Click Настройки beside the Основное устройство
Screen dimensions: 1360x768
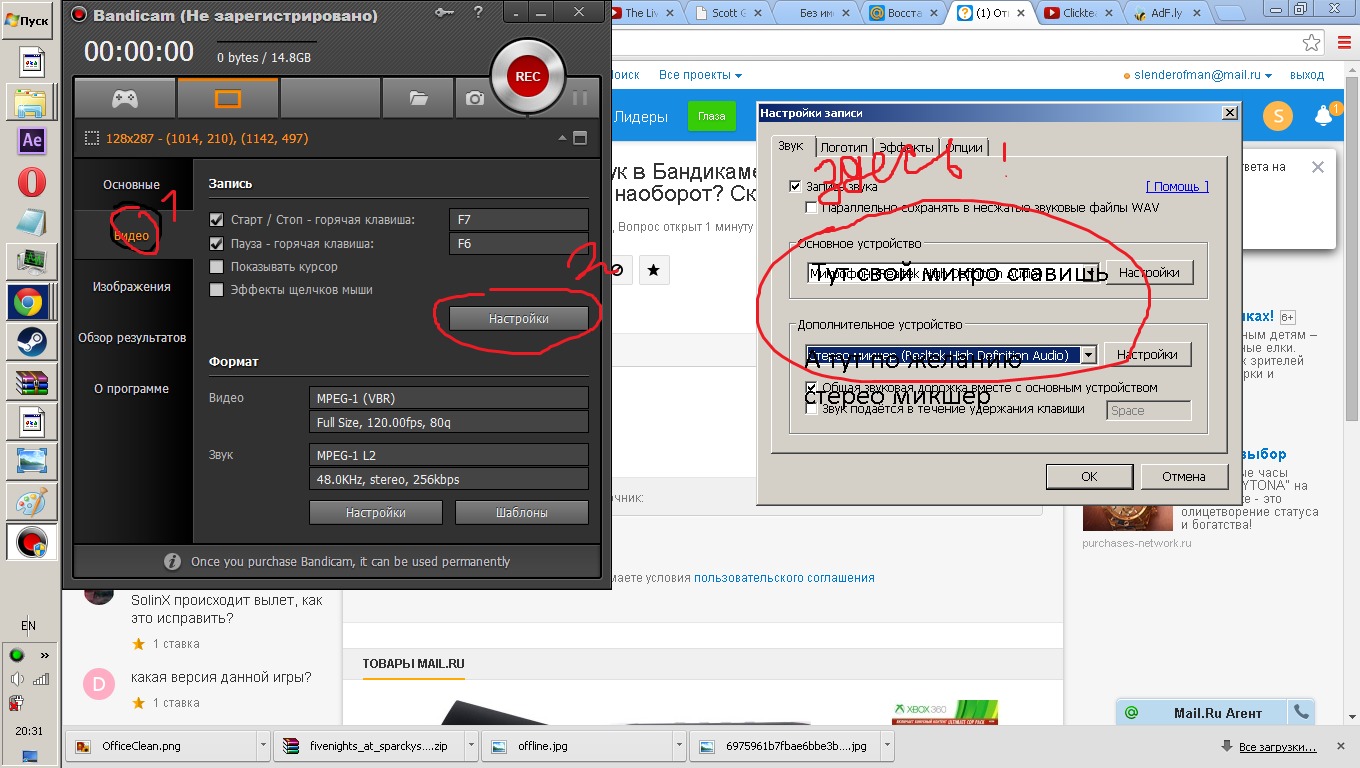pyautogui.click(x=1149, y=273)
